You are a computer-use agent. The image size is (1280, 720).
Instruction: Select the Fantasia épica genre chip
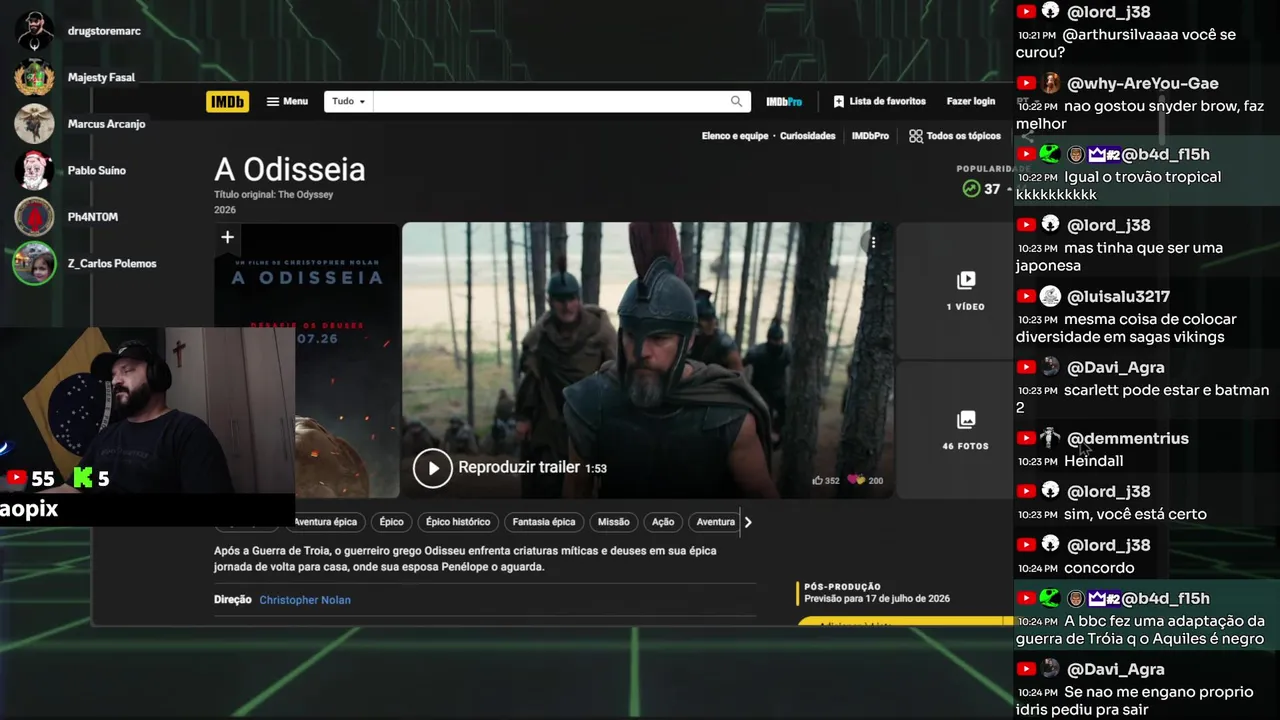[544, 522]
